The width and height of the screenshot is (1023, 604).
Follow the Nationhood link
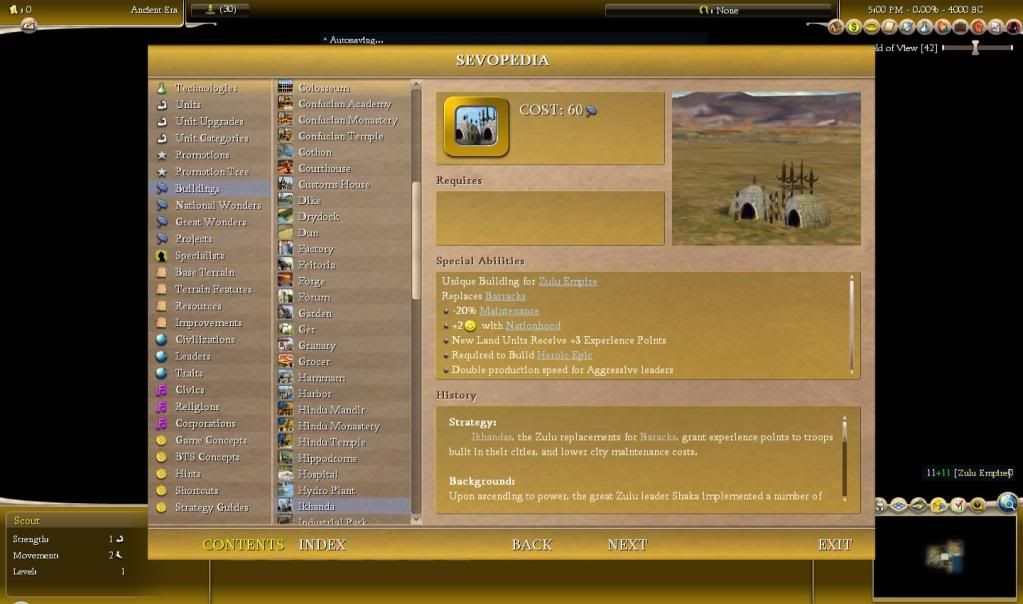[x=532, y=325]
